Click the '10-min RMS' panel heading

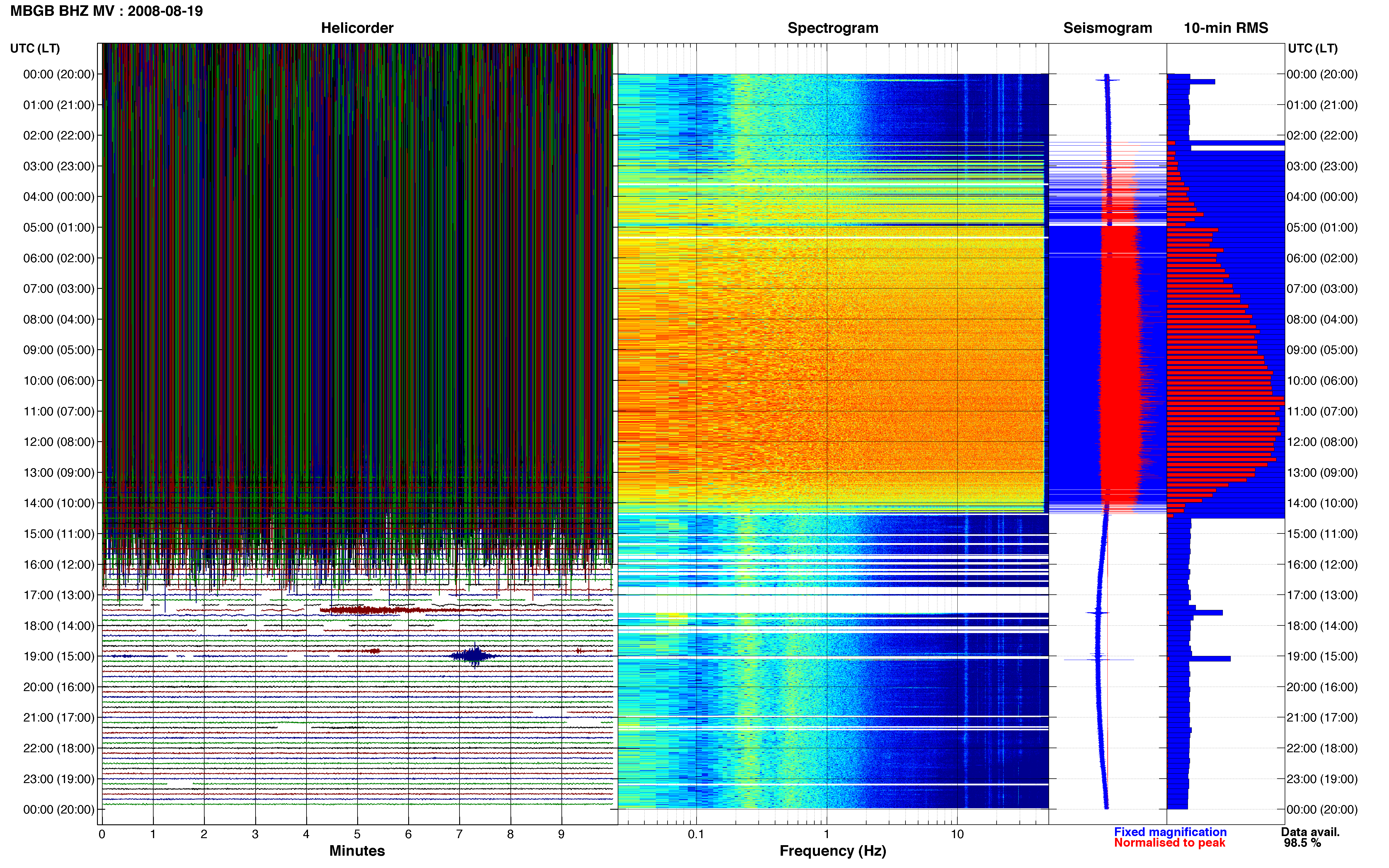(1225, 28)
